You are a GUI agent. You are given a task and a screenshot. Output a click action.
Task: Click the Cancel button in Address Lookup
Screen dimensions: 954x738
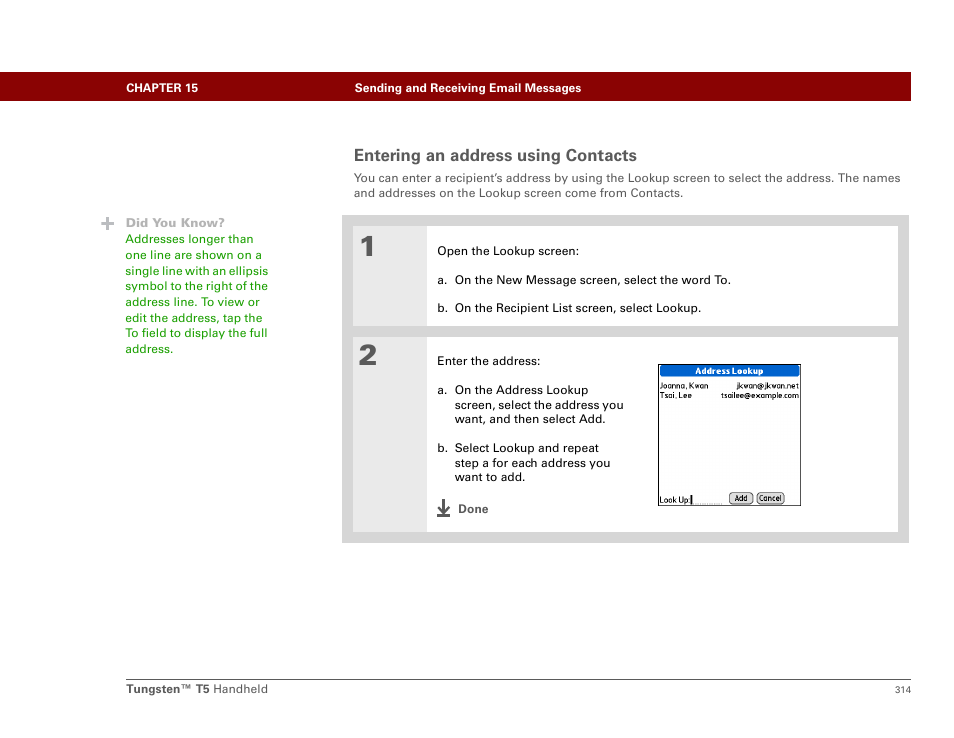(770, 498)
